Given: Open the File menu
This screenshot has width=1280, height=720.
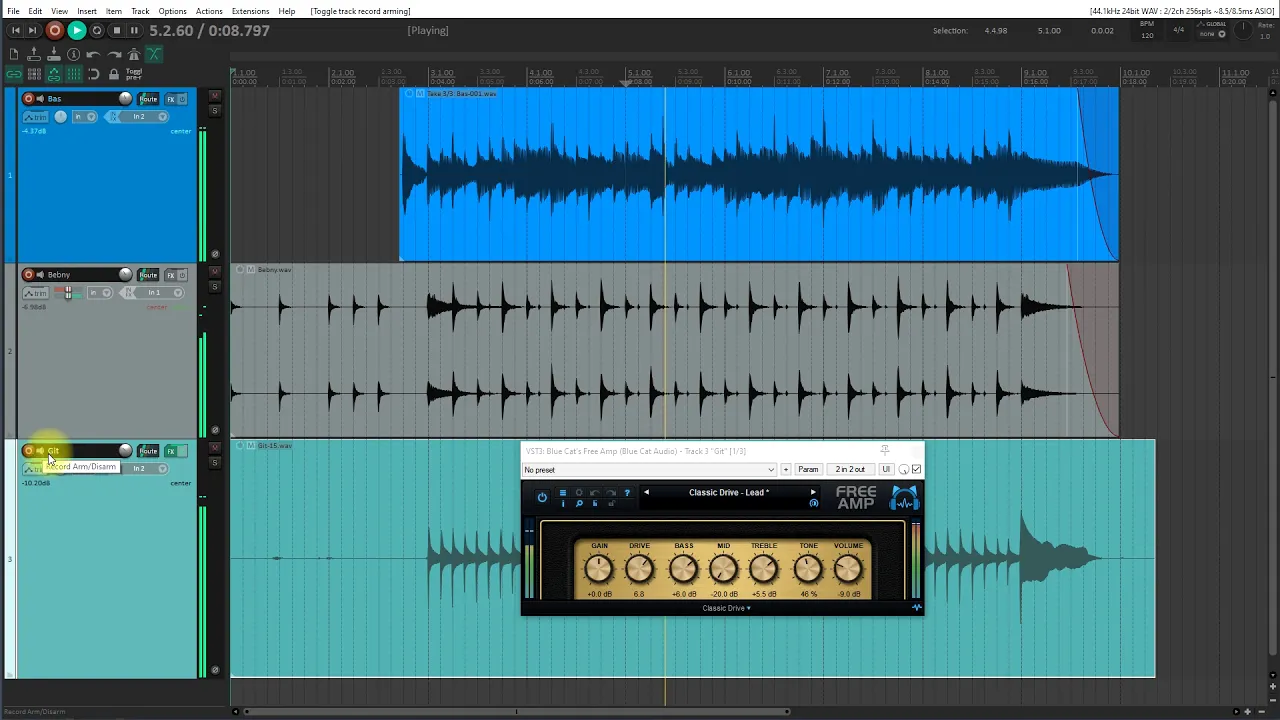Looking at the screenshot, I should coord(14,11).
